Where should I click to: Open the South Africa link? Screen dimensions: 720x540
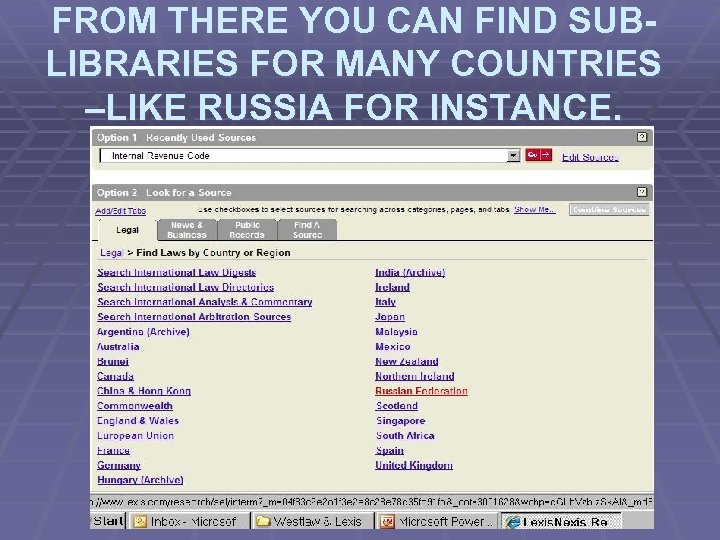(x=405, y=435)
